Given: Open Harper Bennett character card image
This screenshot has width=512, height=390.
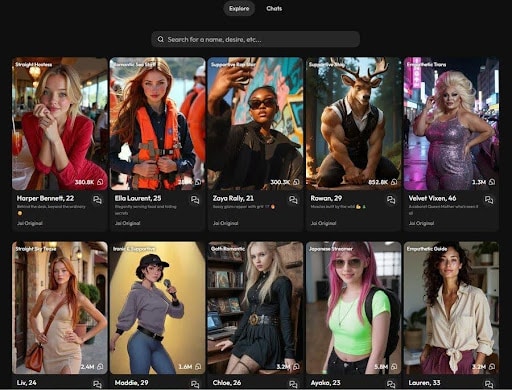Looking at the screenshot, I should [60, 124].
